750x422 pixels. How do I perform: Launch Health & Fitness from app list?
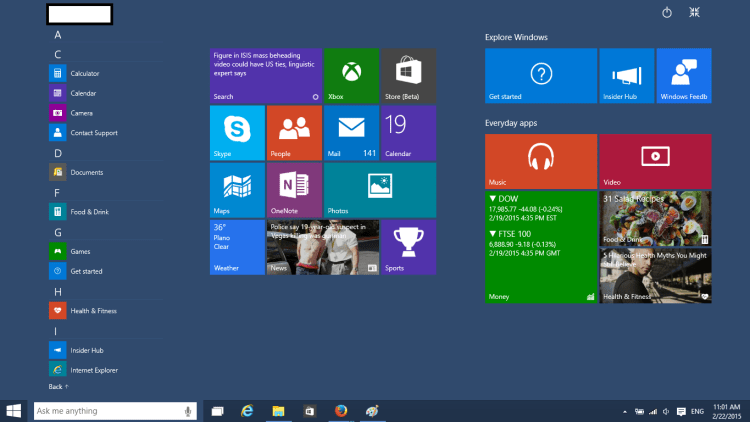pyautogui.click(x=105, y=311)
